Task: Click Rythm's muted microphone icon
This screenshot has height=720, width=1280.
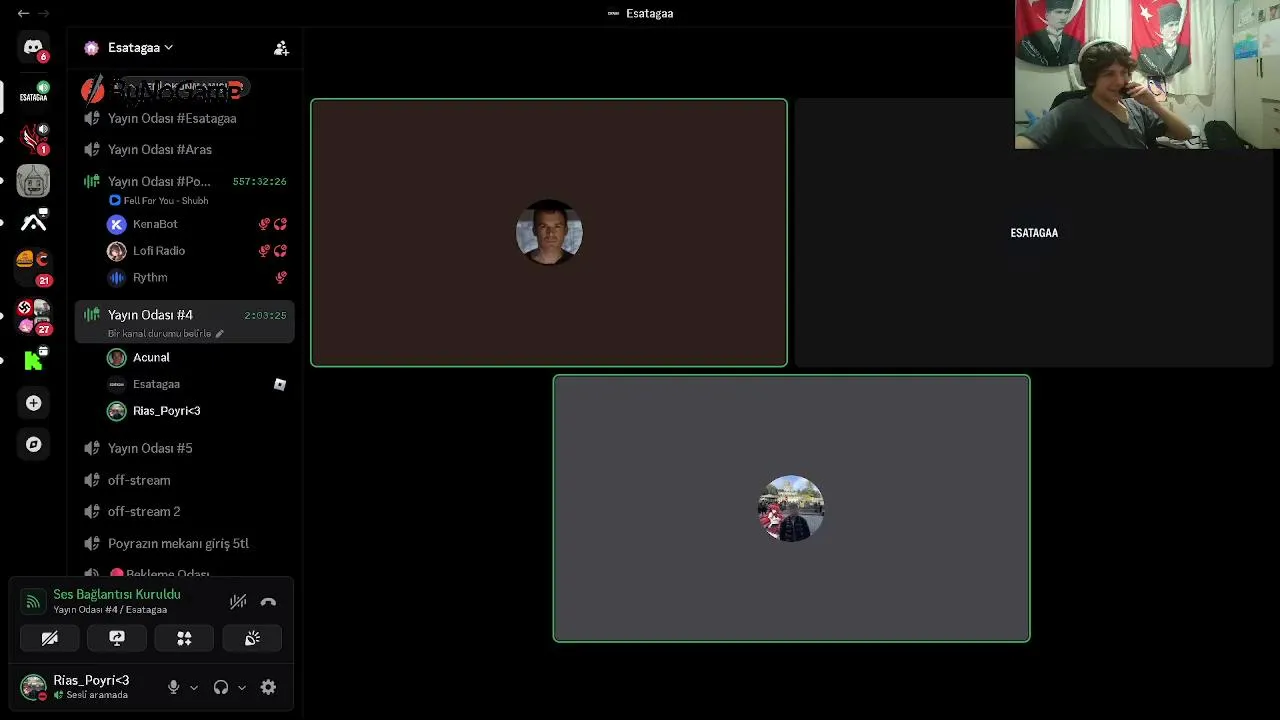Action: click(x=281, y=277)
